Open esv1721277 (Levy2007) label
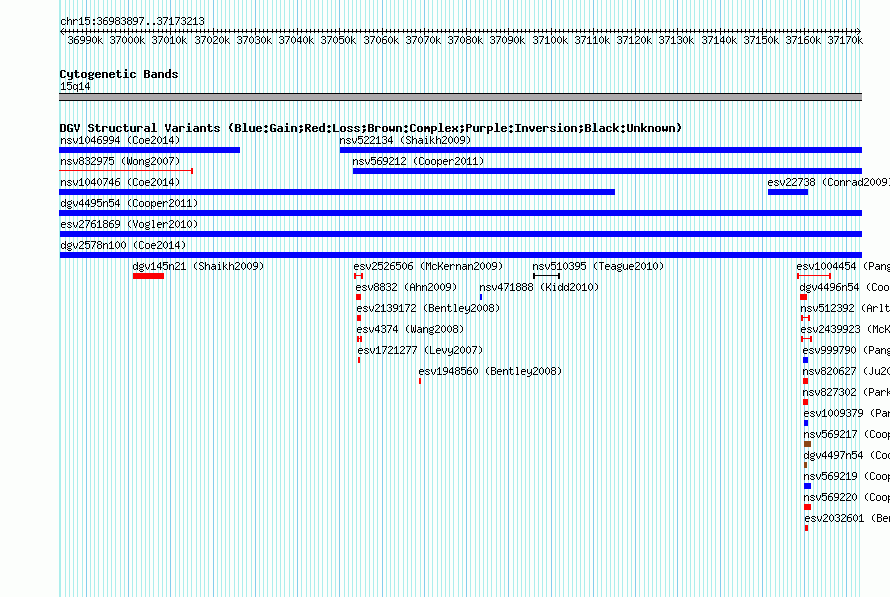The width and height of the screenshot is (890, 597). 421,350
